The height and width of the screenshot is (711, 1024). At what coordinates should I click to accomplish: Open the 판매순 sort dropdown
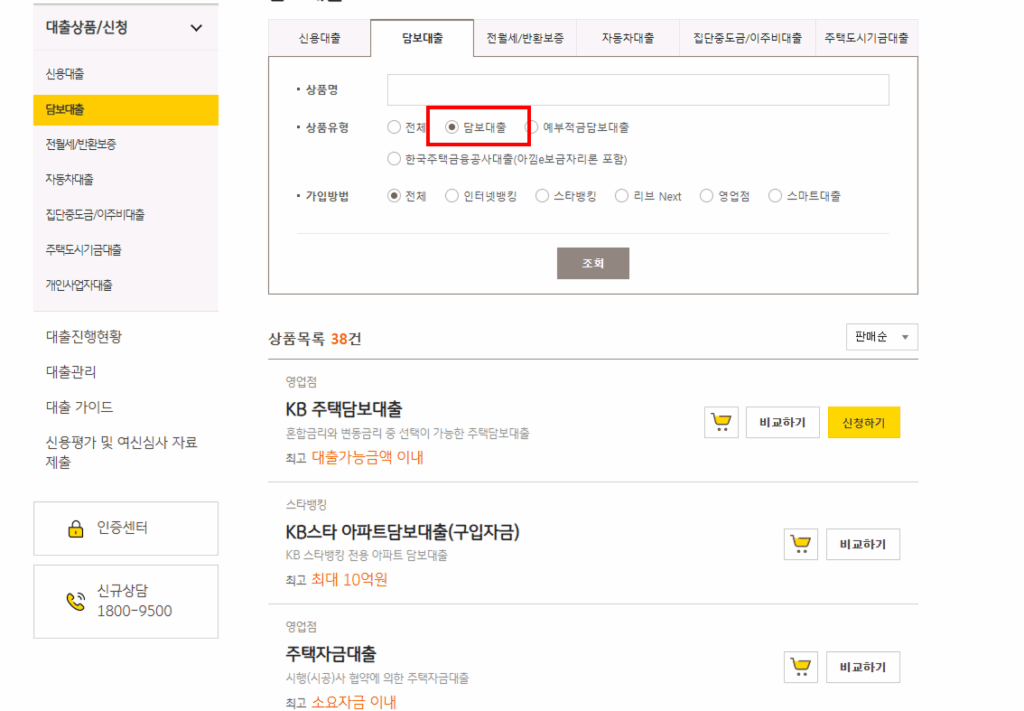(882, 337)
